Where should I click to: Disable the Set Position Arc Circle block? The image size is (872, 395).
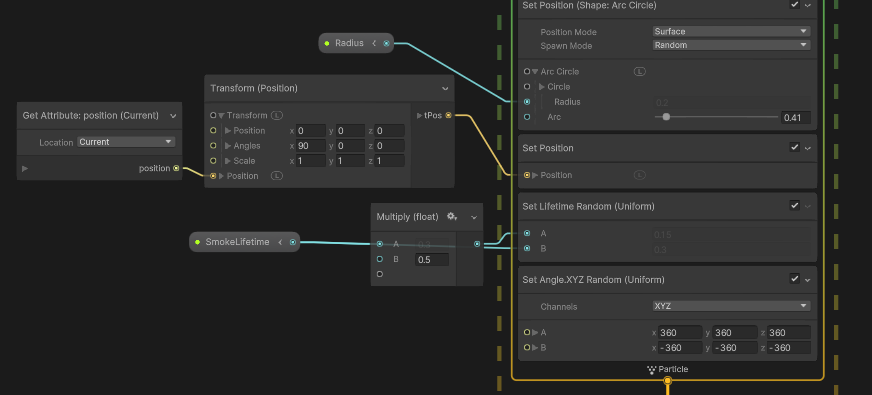point(795,4)
